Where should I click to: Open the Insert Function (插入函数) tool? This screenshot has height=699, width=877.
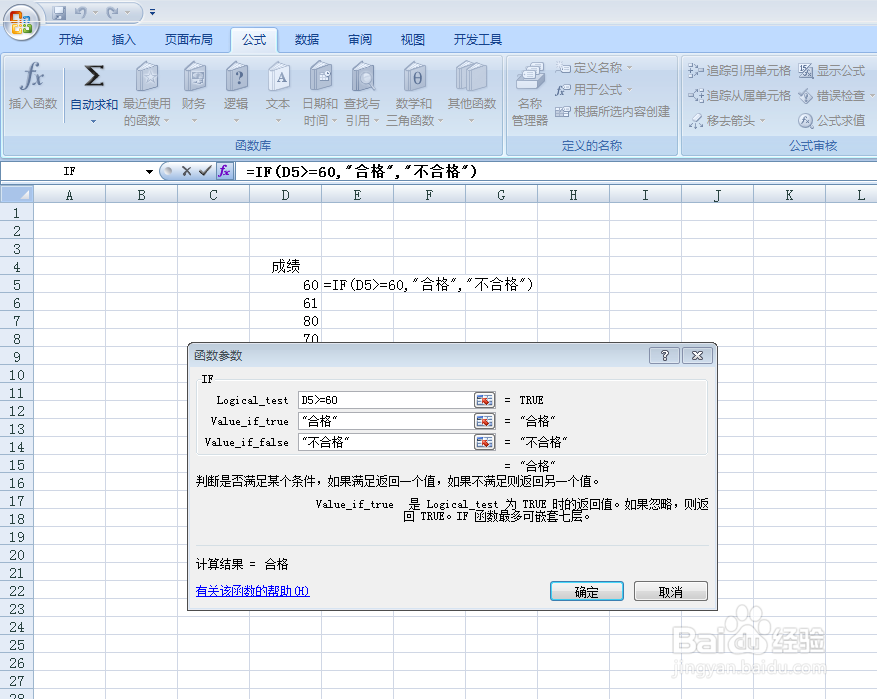point(33,90)
